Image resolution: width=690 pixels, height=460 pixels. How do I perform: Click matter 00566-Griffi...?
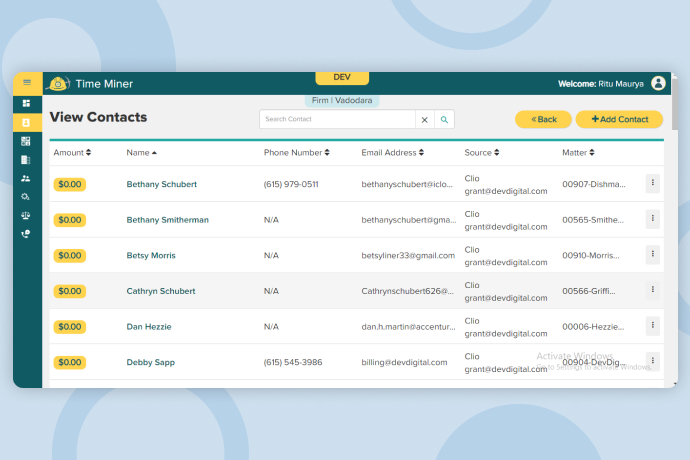coord(589,291)
